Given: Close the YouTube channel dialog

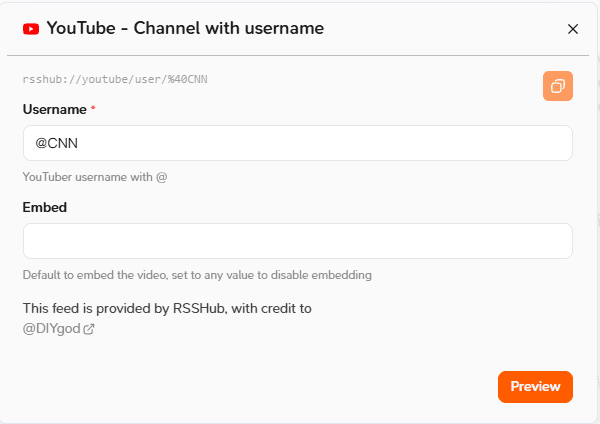Looking at the screenshot, I should (572, 29).
